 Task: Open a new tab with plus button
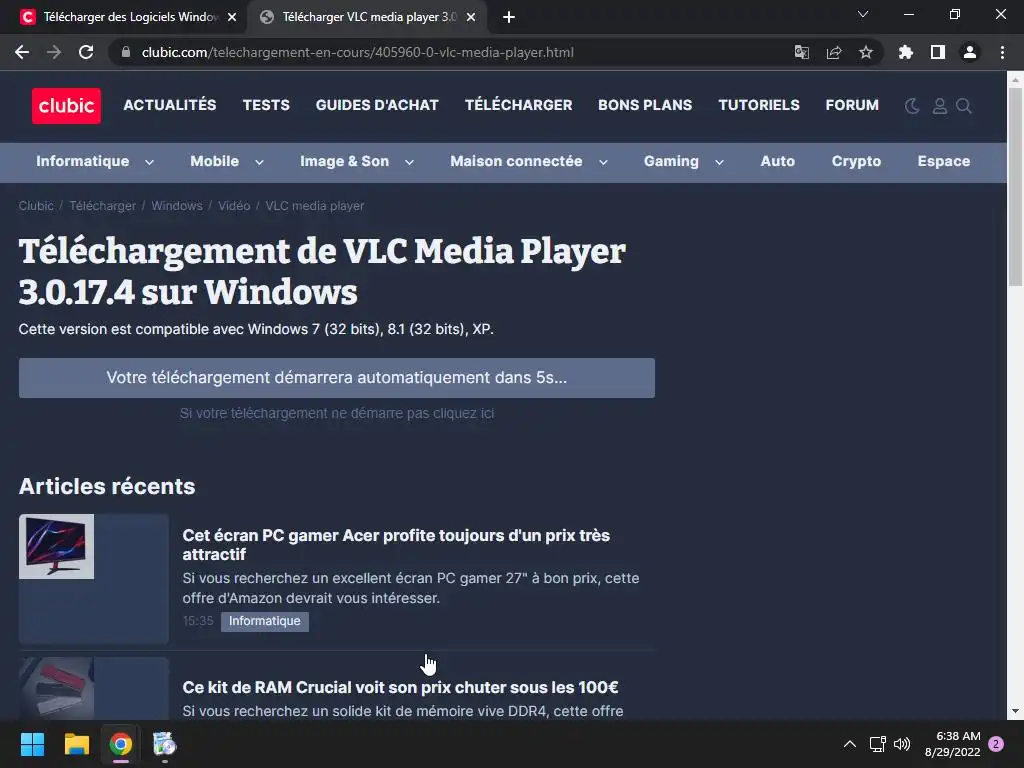pos(509,17)
